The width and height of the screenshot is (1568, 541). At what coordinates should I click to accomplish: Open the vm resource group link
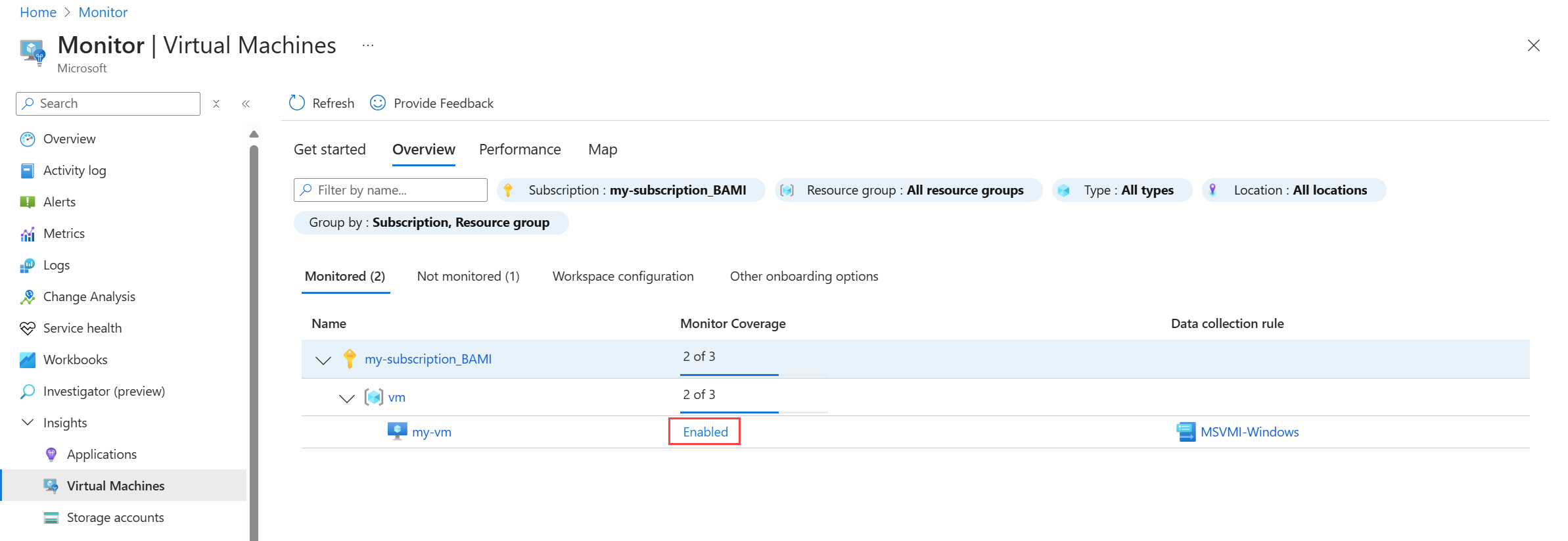click(397, 397)
